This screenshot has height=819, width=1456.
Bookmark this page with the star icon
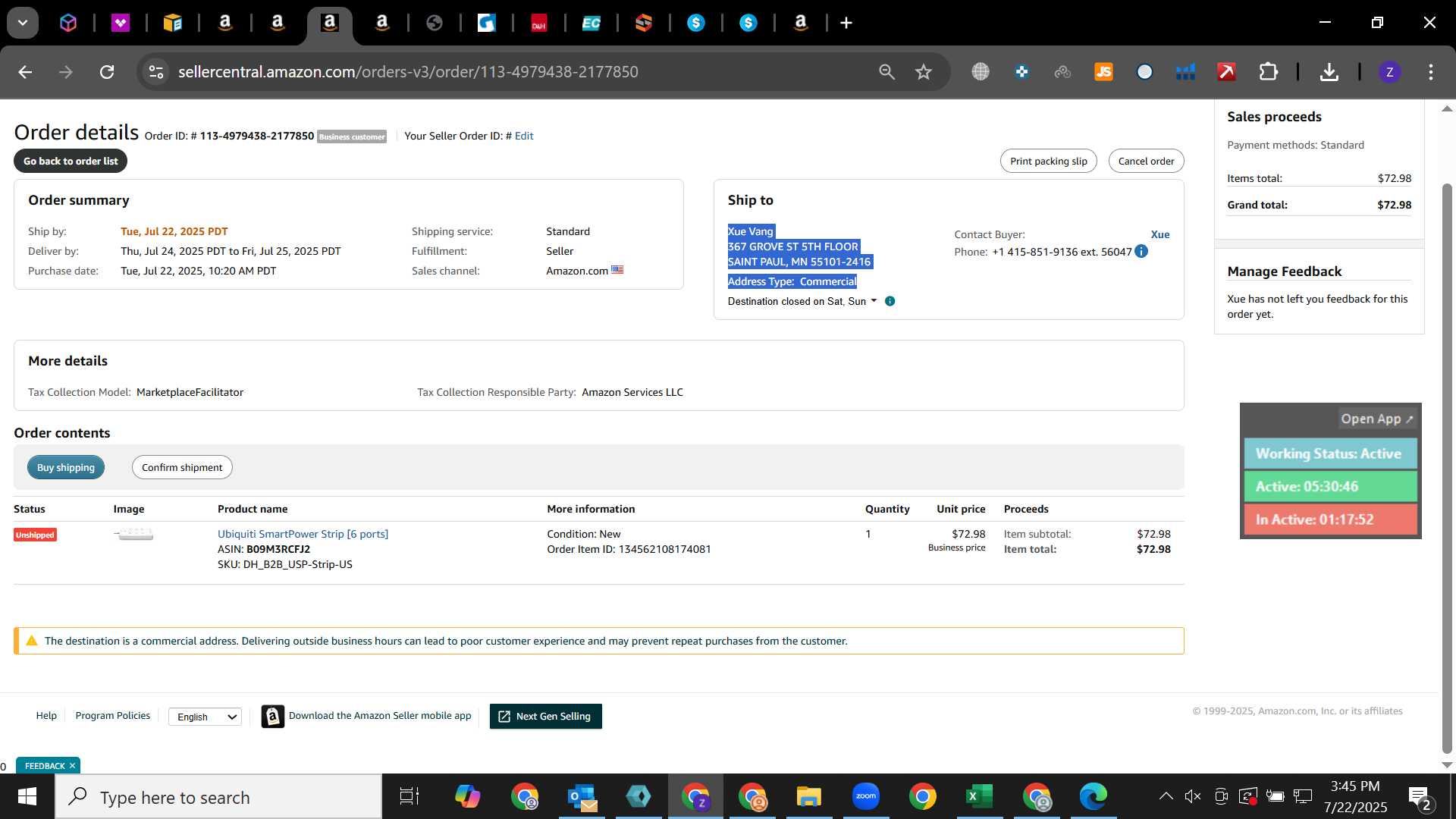point(923,72)
